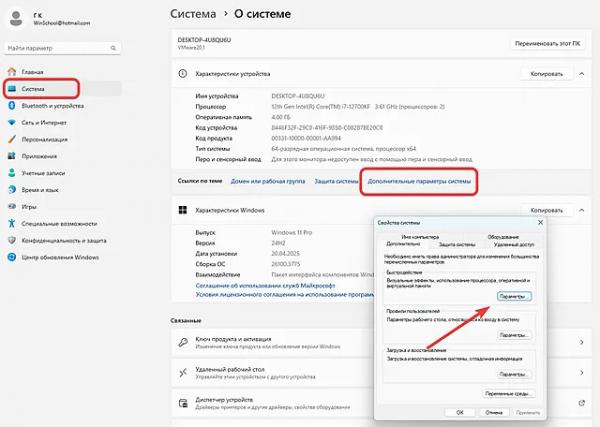Open Профили пользователей Параметры button
This screenshot has width=600, height=427.
[x=514, y=335]
